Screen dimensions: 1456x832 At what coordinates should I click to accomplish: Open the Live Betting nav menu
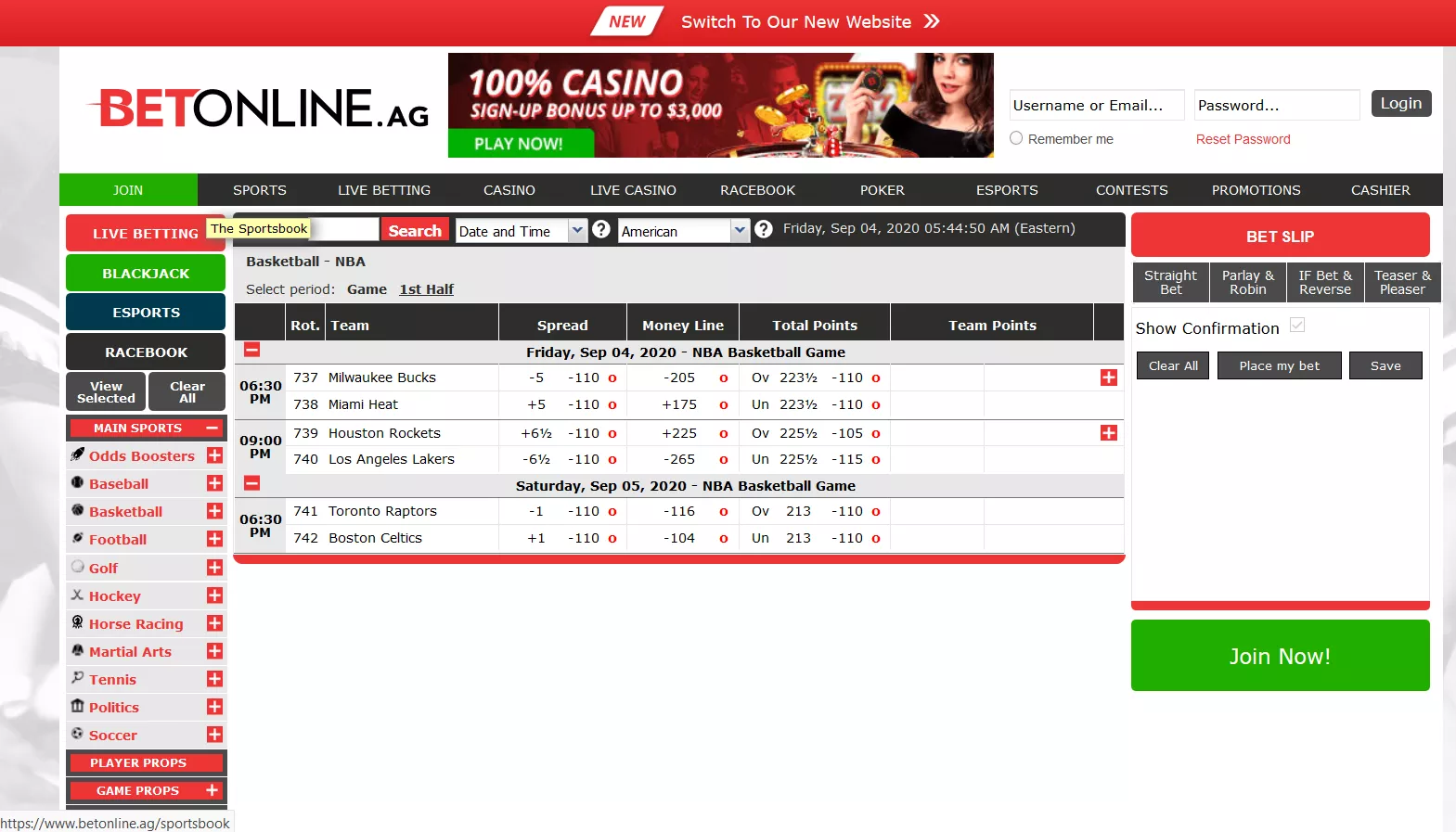click(x=384, y=190)
